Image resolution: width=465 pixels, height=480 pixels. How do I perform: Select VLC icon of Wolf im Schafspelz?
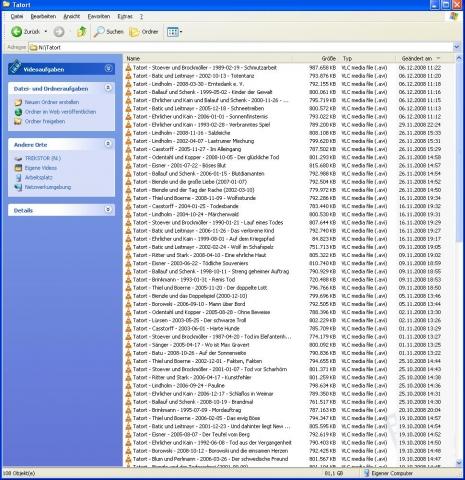click(x=128, y=247)
